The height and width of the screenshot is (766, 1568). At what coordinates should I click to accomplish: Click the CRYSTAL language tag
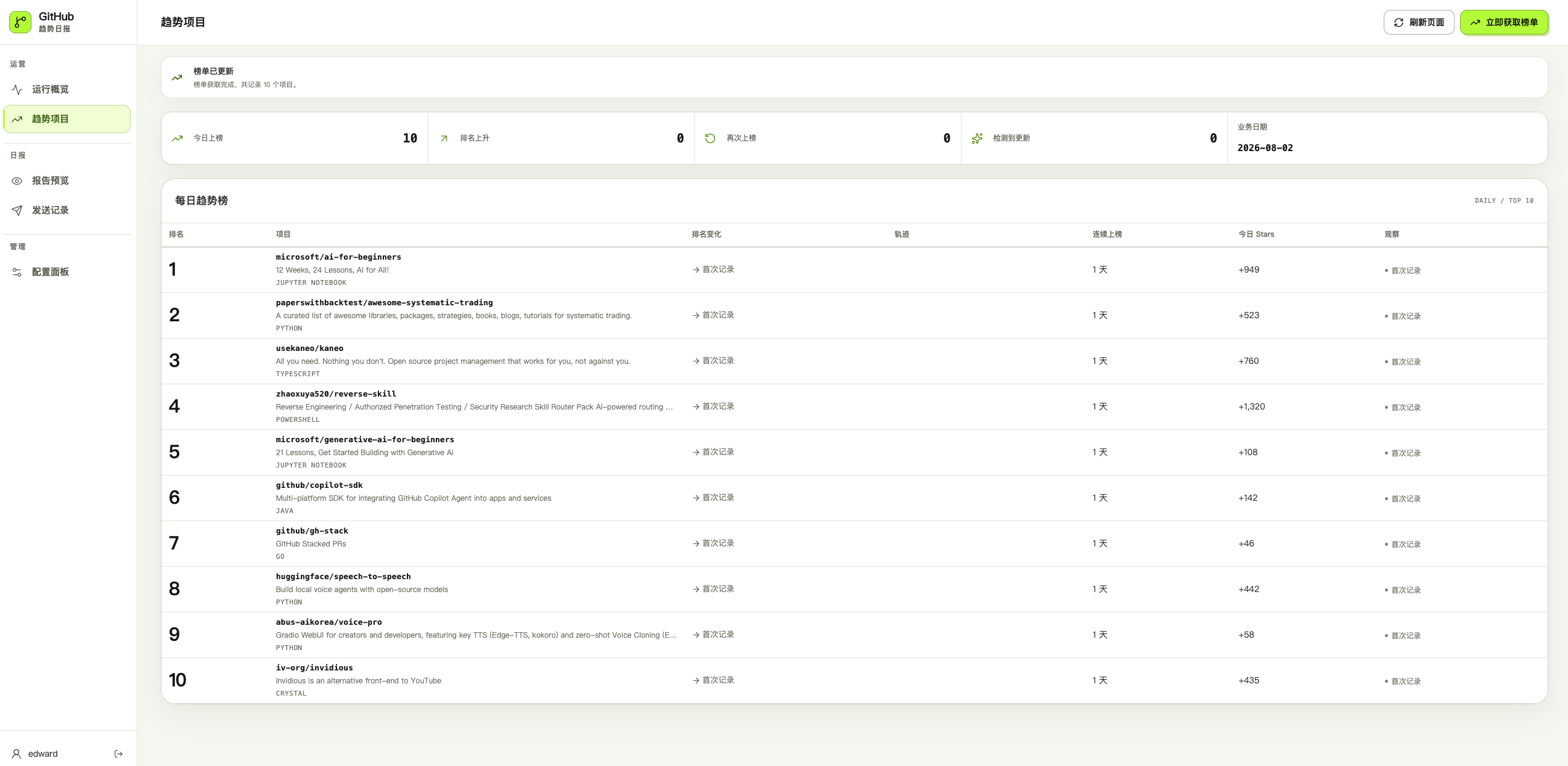click(291, 694)
